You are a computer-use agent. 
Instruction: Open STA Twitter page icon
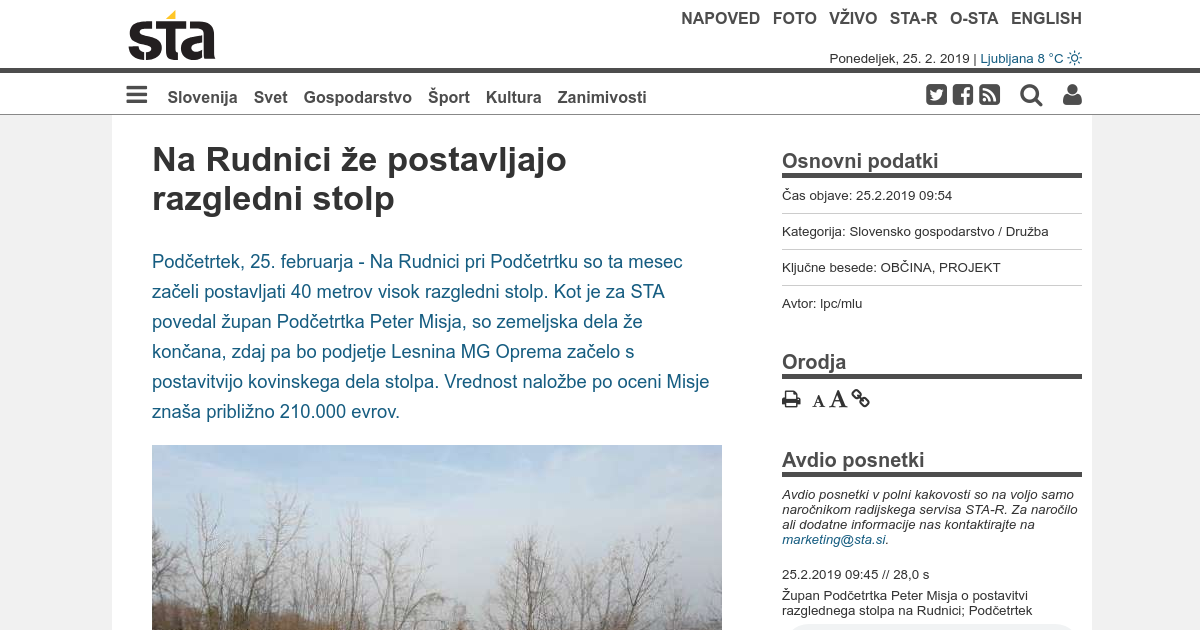click(936, 95)
